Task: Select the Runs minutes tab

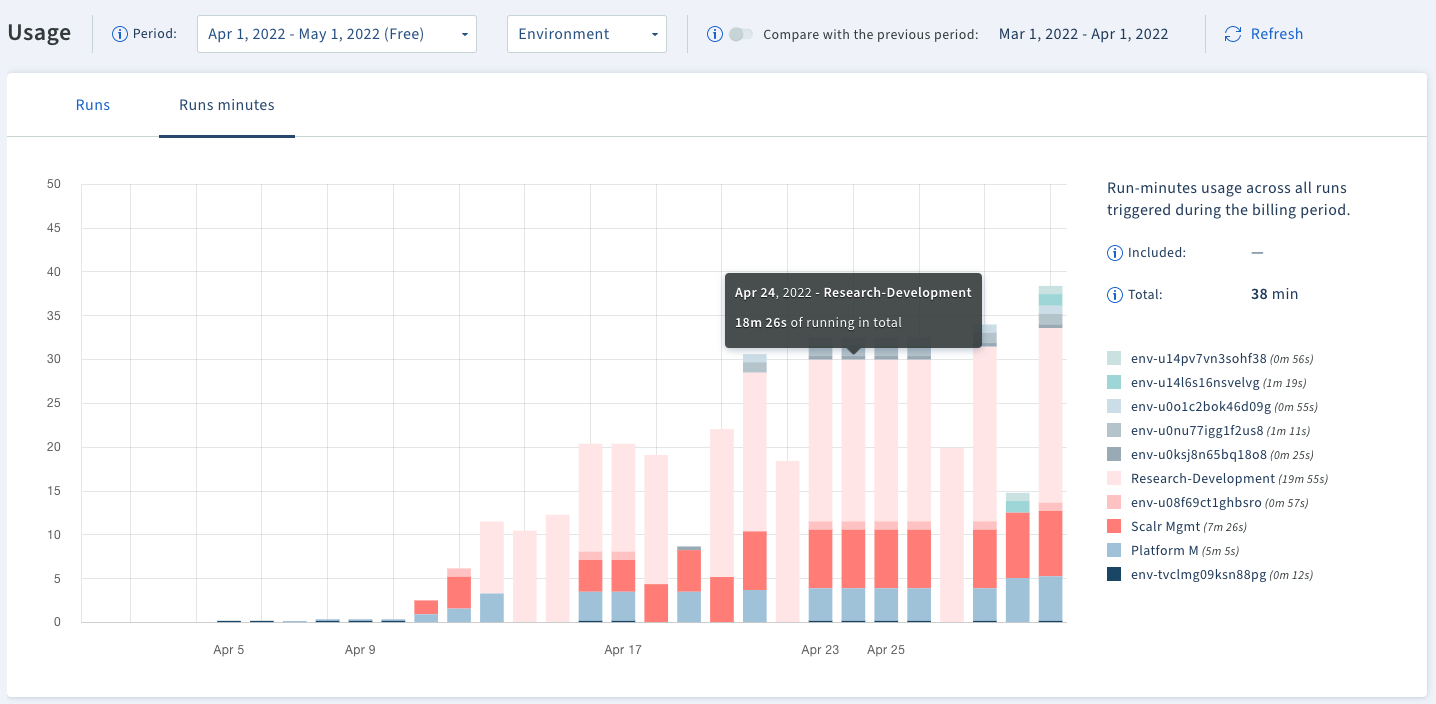Action: click(x=226, y=104)
